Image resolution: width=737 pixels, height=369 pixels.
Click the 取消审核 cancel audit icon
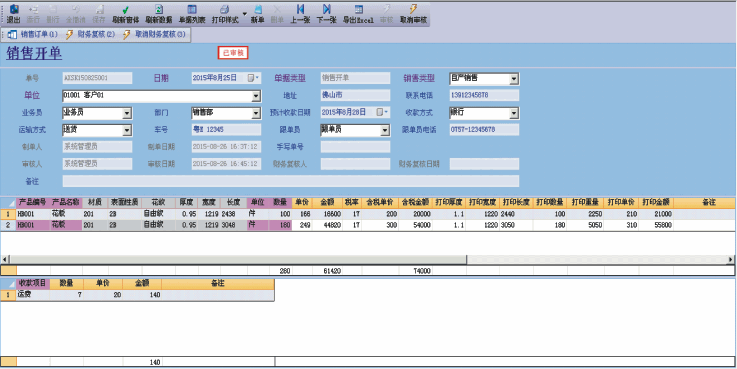pyautogui.click(x=413, y=14)
